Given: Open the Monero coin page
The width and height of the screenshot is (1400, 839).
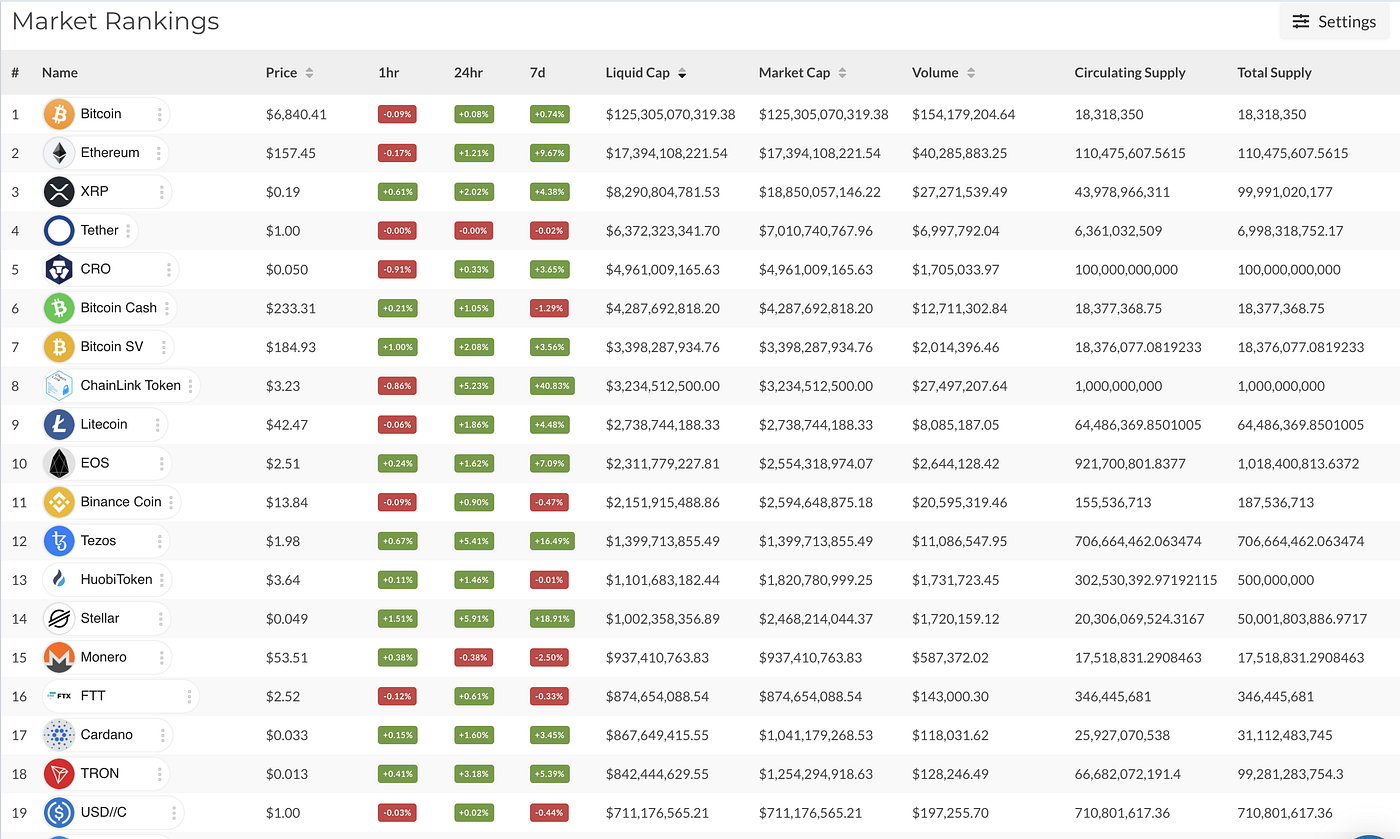Looking at the screenshot, I should [x=104, y=657].
